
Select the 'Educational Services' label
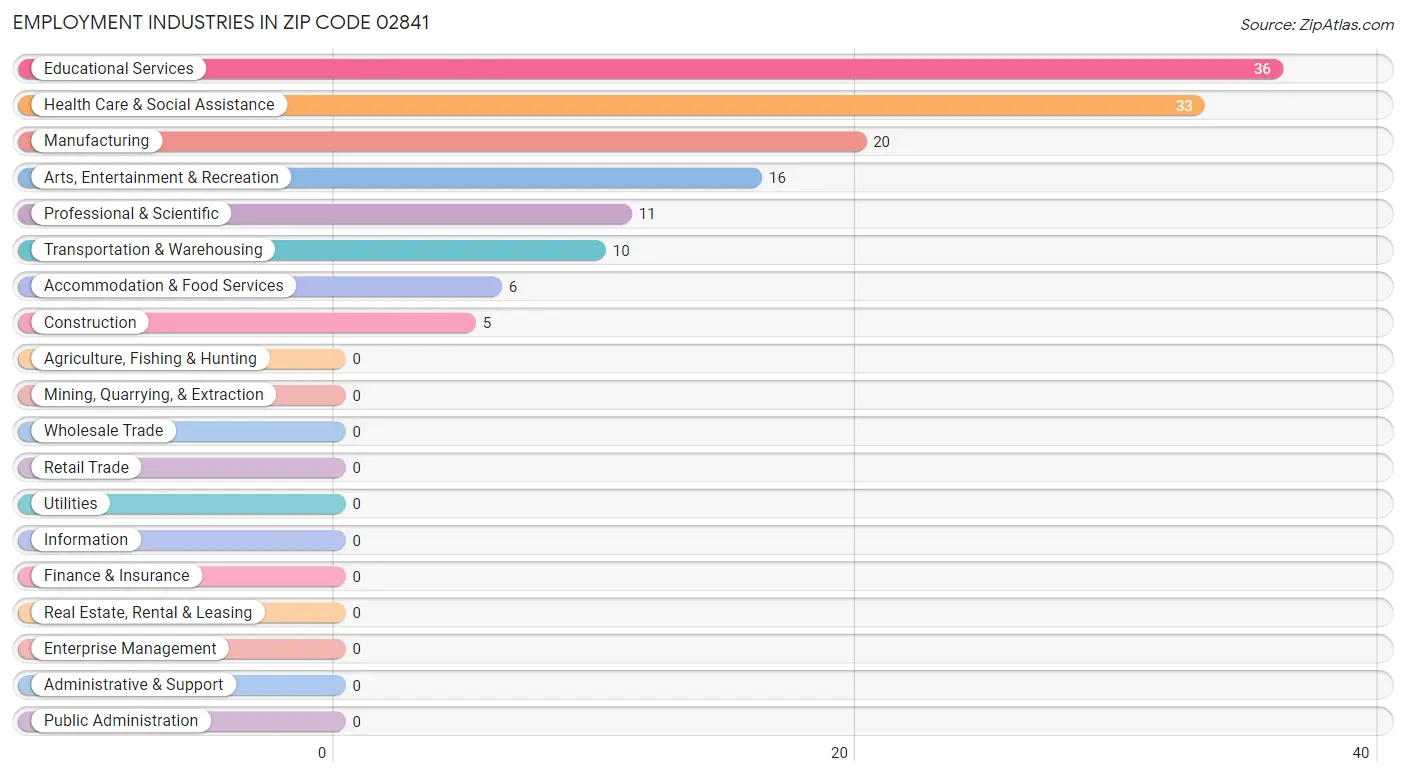119,69
